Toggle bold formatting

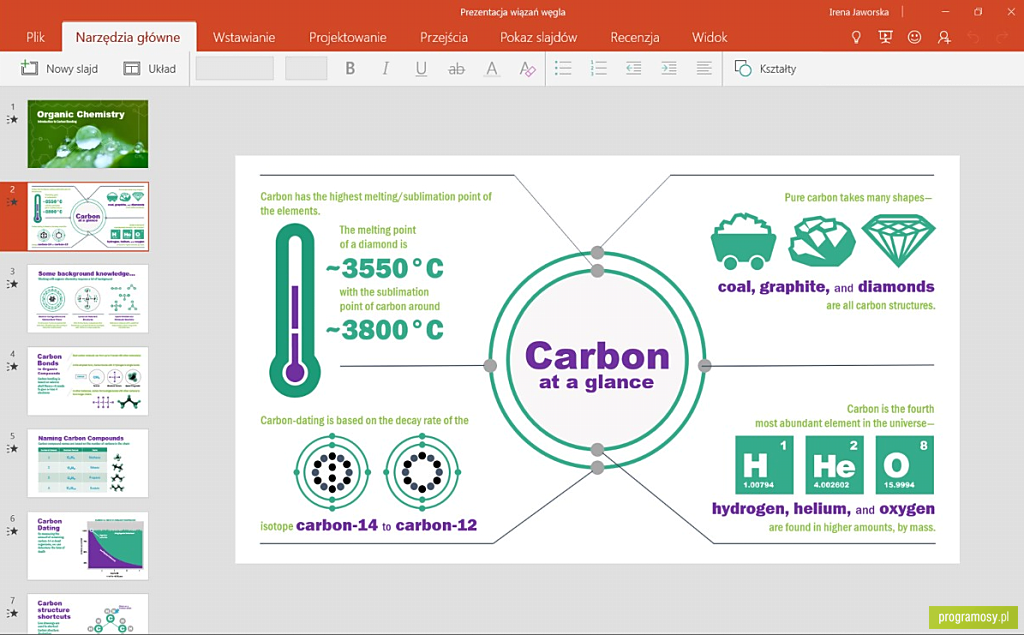coord(350,69)
